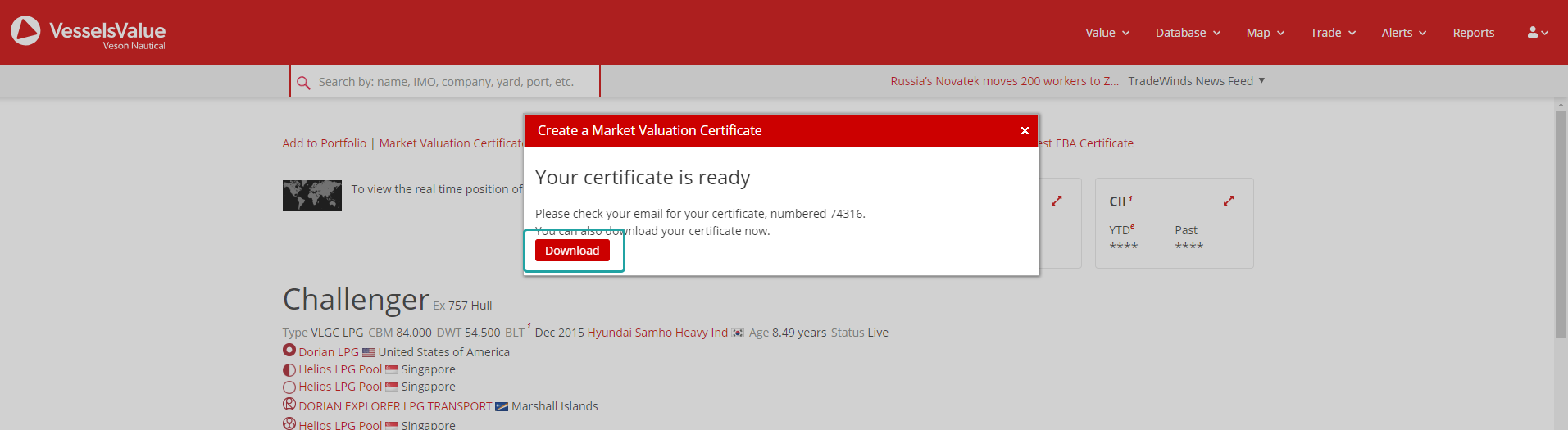
Task: Click the Marshall Islands flag icon
Action: tap(502, 406)
